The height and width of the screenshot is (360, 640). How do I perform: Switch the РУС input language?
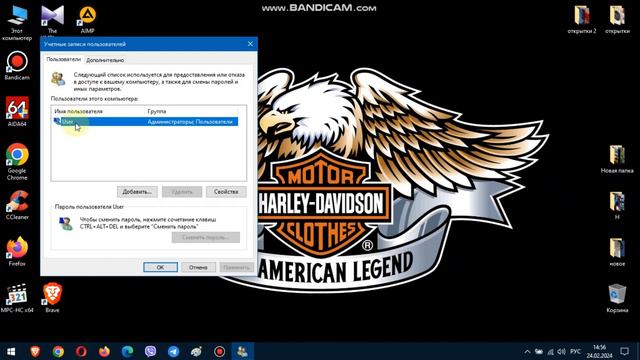(x=575, y=351)
